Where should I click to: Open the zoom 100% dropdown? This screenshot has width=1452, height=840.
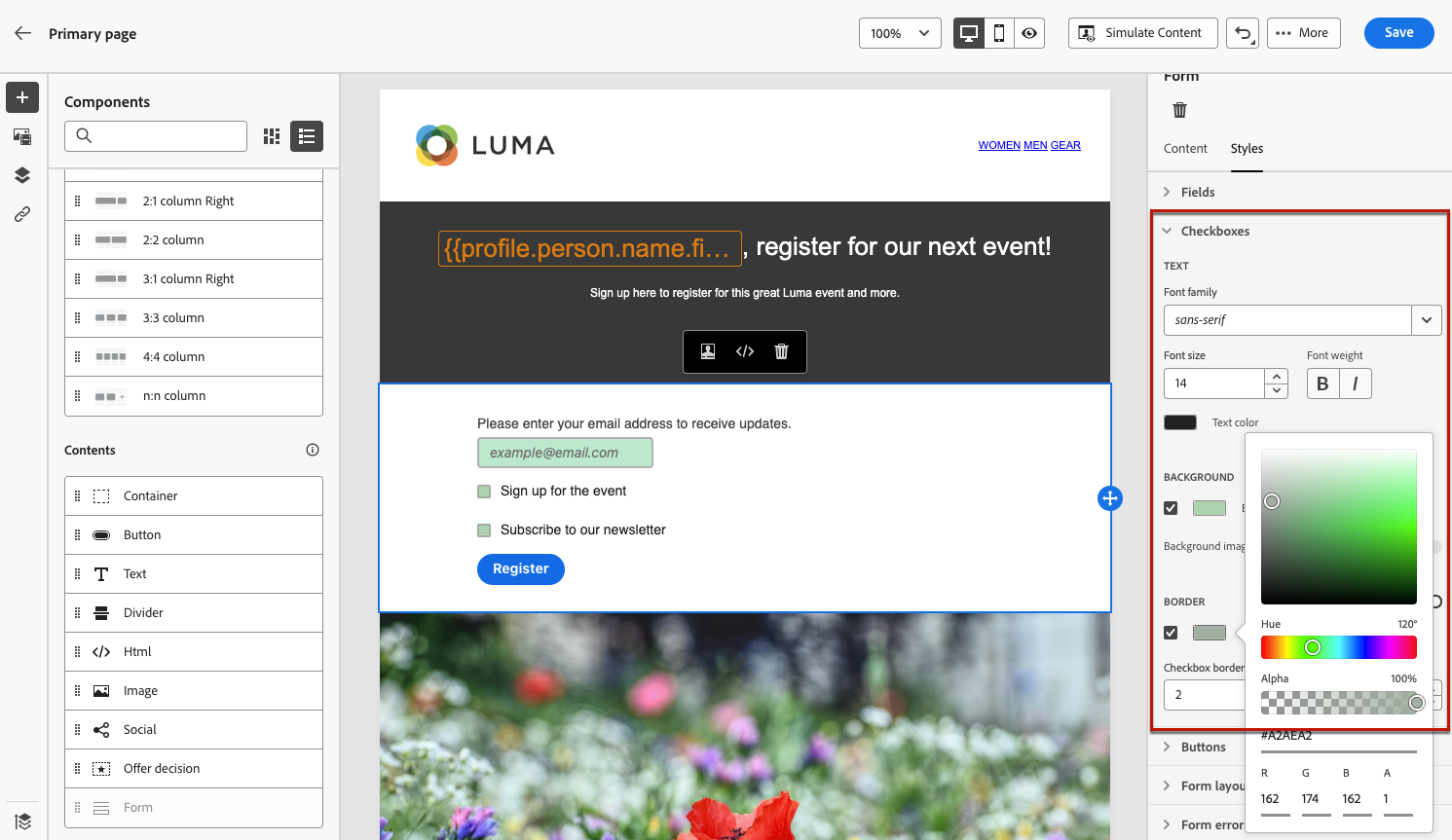click(900, 33)
